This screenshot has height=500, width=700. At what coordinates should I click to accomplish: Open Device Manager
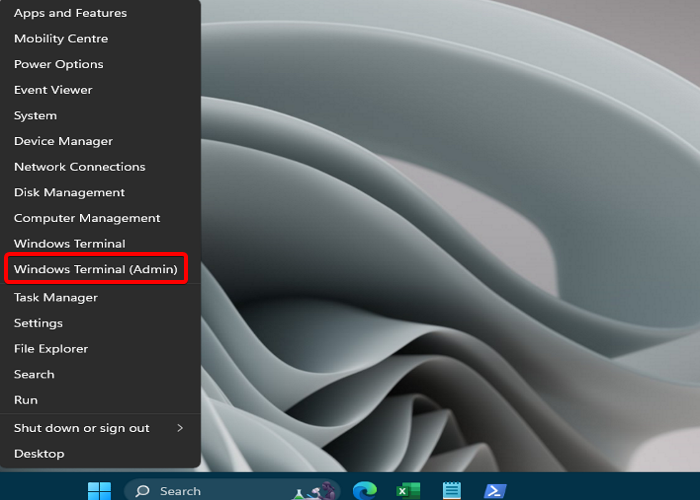[x=100, y=141]
